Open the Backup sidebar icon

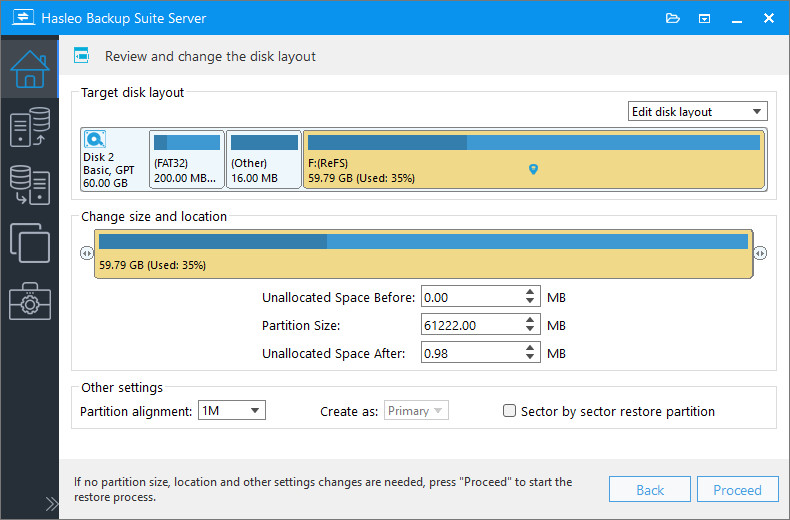pyautogui.click(x=30, y=127)
